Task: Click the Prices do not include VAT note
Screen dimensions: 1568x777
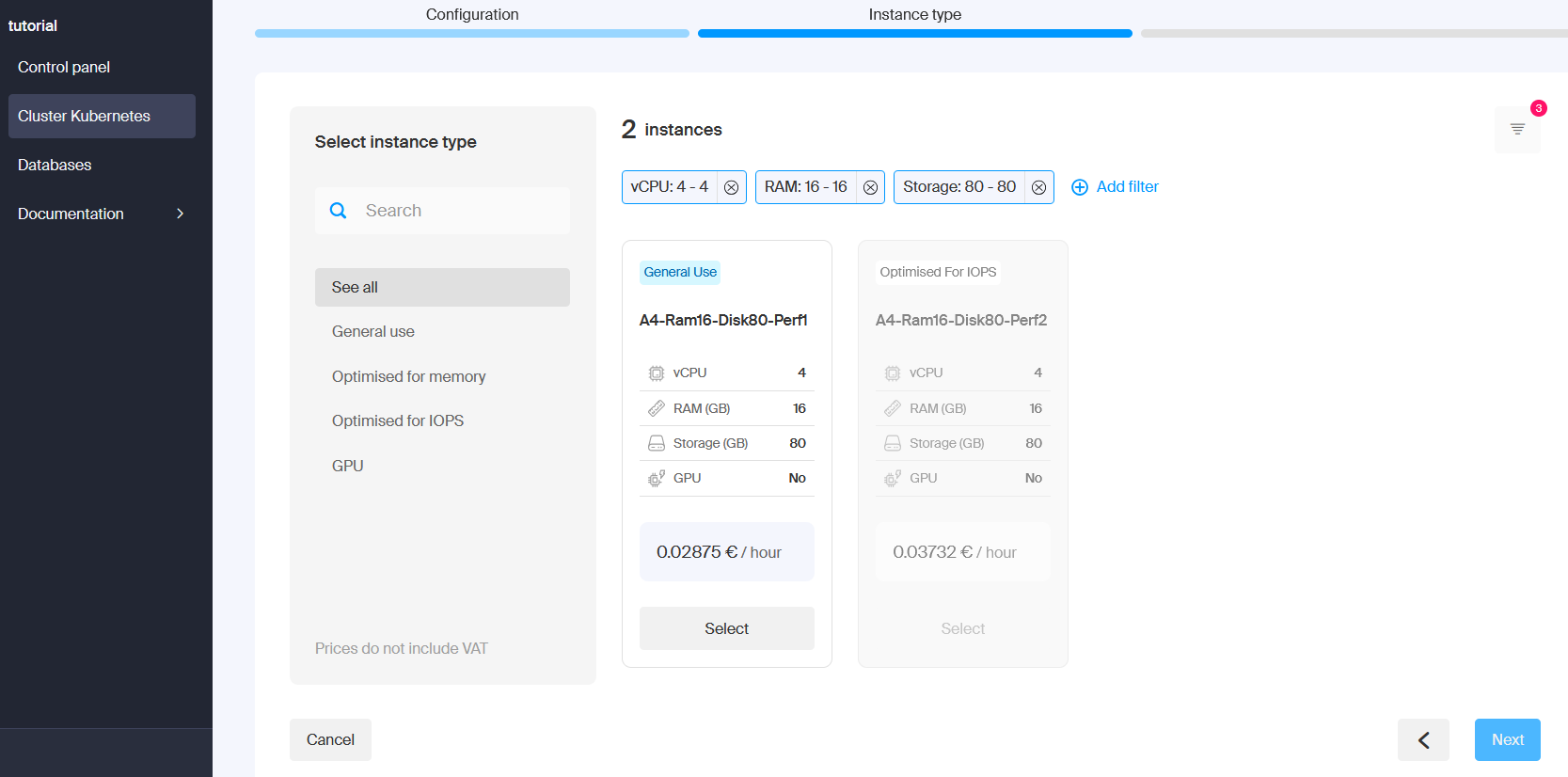Action: [x=402, y=648]
